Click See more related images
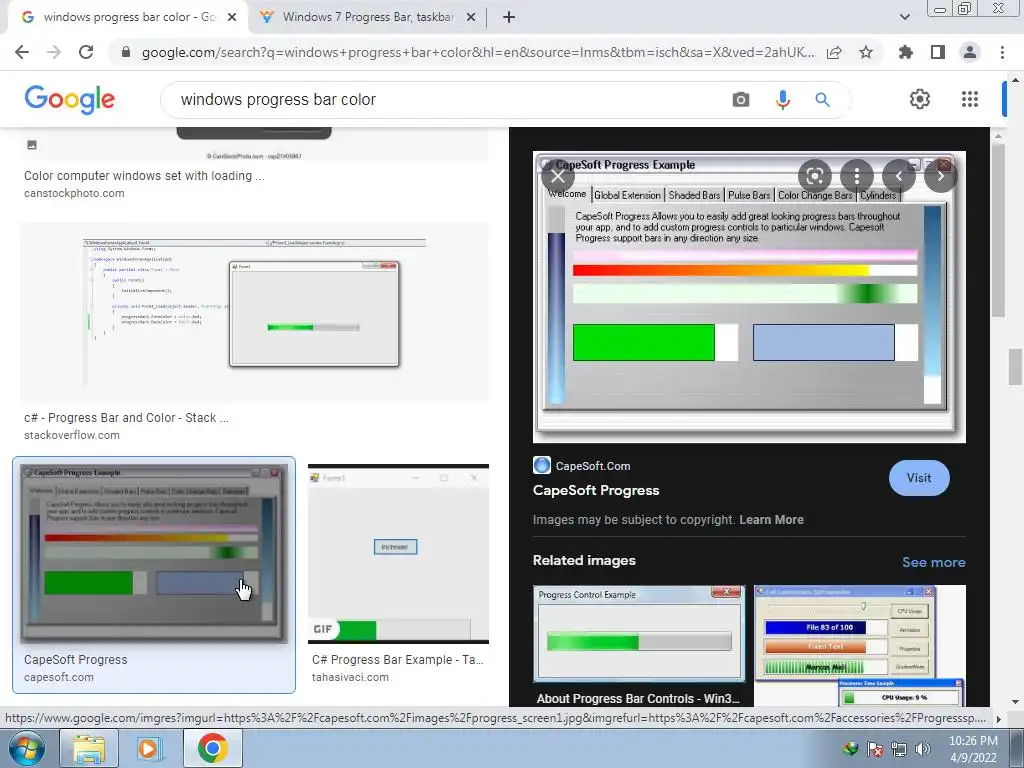This screenshot has height=768, width=1024. point(933,562)
